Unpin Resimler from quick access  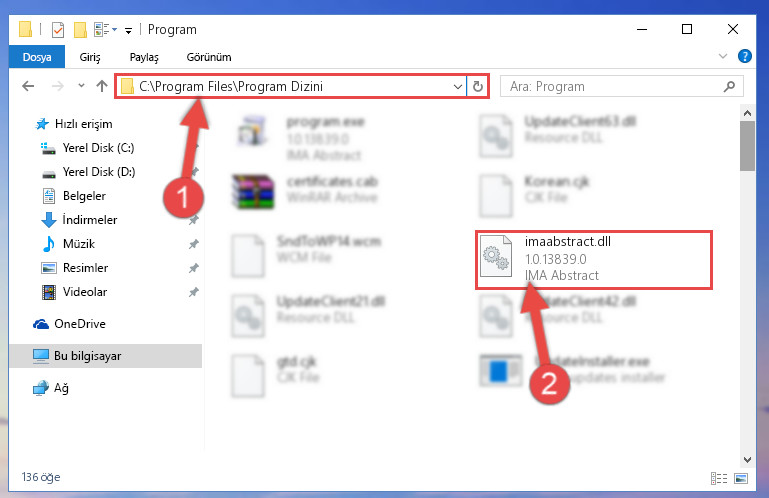coord(194,268)
